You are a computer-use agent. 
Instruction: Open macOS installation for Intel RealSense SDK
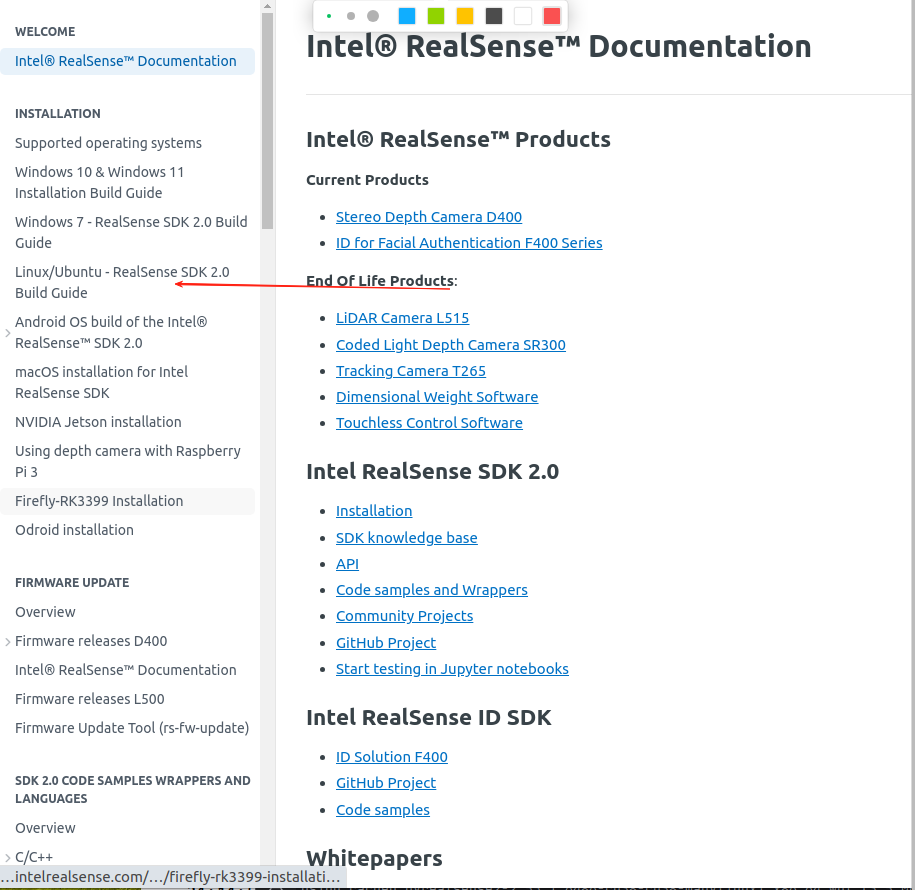[x=102, y=382]
